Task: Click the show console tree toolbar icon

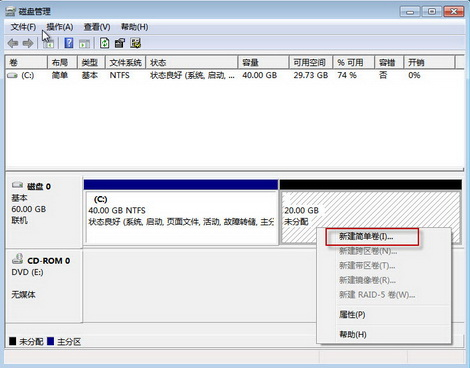Action: click(x=48, y=43)
